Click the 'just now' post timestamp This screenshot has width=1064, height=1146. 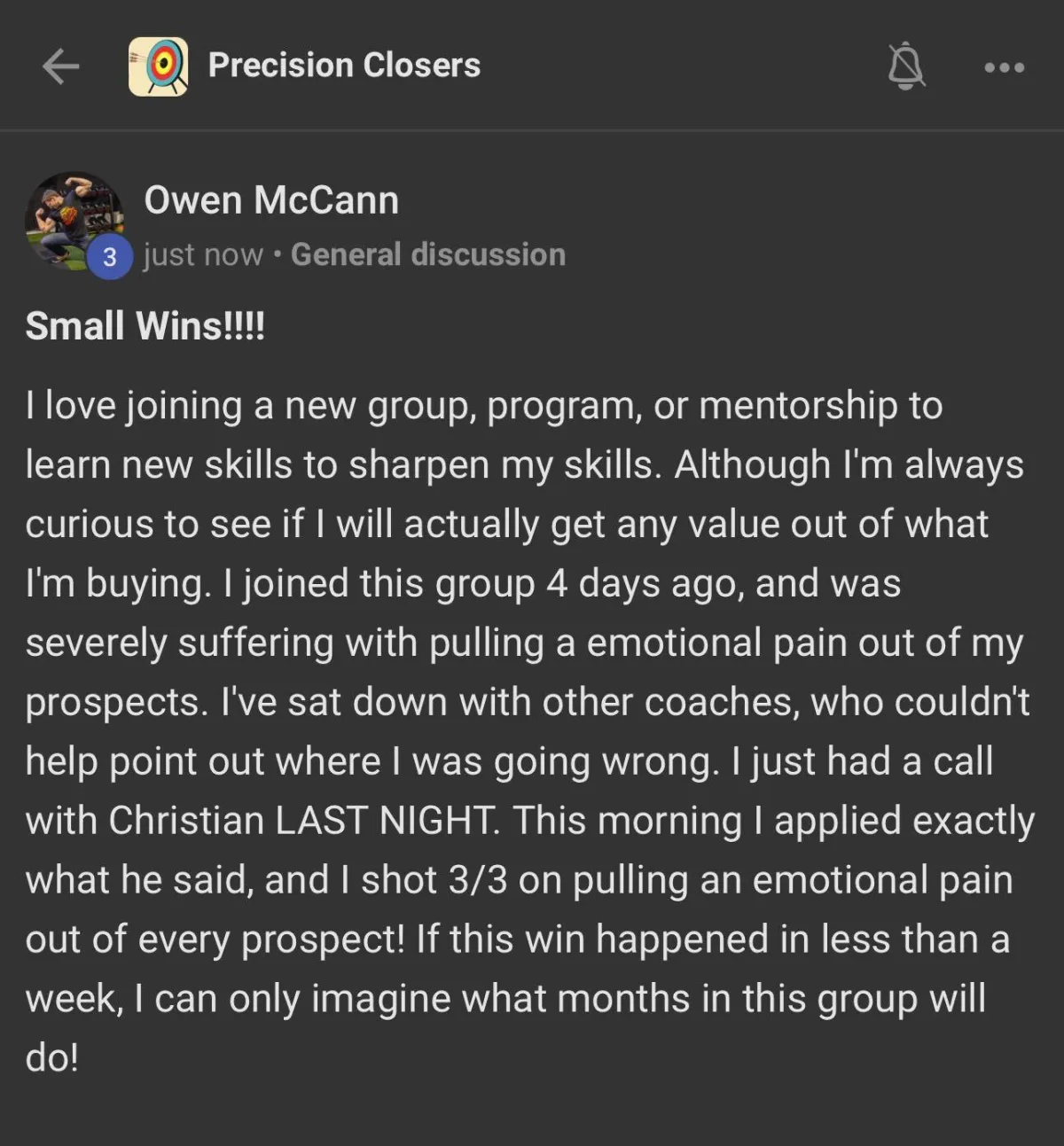click(203, 255)
